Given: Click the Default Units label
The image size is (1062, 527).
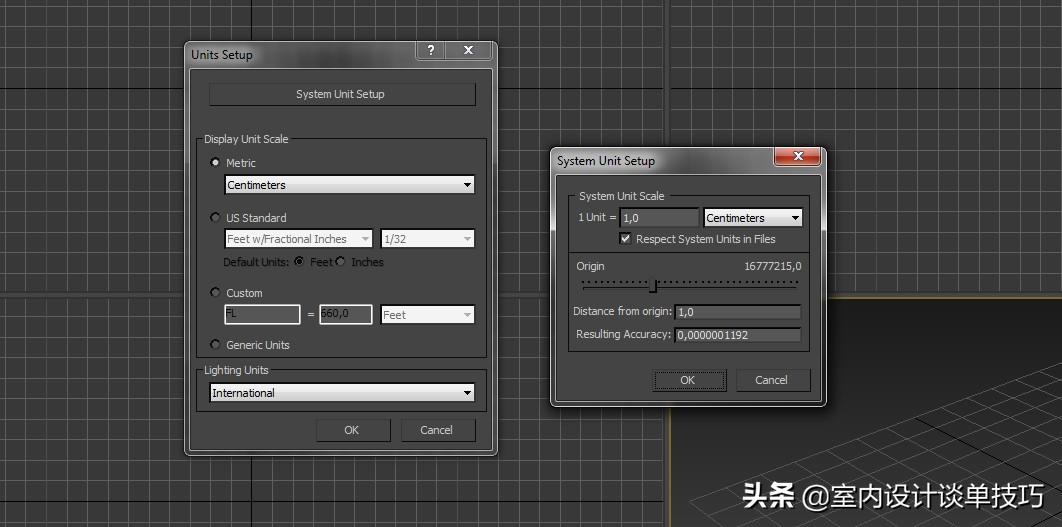Looking at the screenshot, I should click(257, 262).
